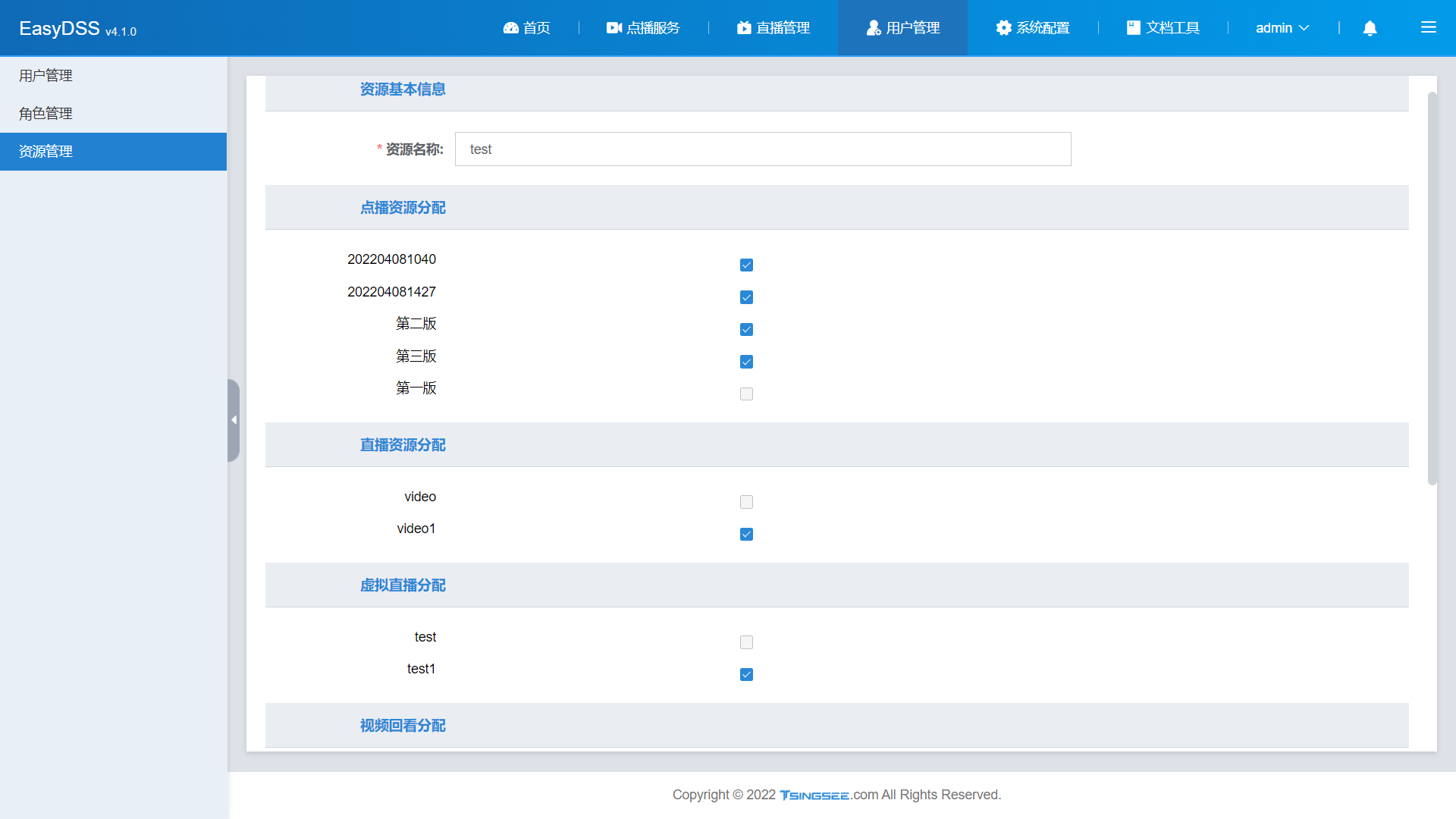Image resolution: width=1456 pixels, height=819 pixels.
Task: Click the video camera icon for 点播服务
Action: [x=613, y=28]
